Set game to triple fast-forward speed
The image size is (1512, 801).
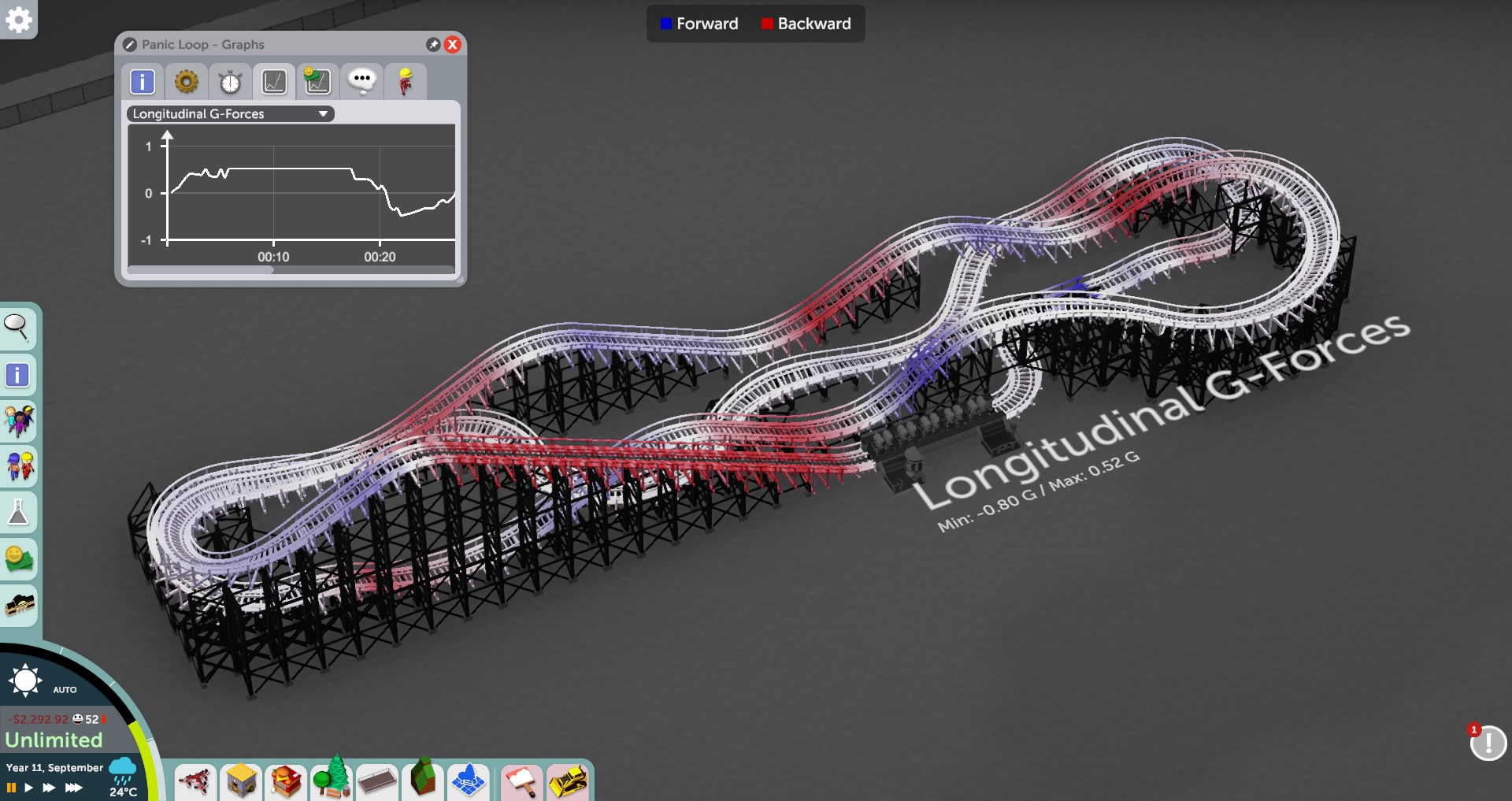[x=73, y=788]
